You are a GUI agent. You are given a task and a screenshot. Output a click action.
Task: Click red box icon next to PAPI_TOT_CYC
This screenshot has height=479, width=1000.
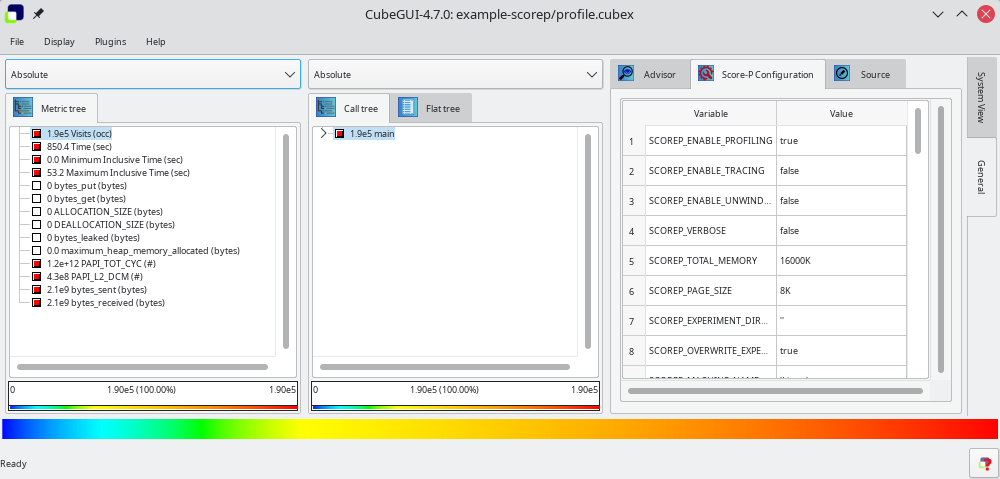[37, 263]
